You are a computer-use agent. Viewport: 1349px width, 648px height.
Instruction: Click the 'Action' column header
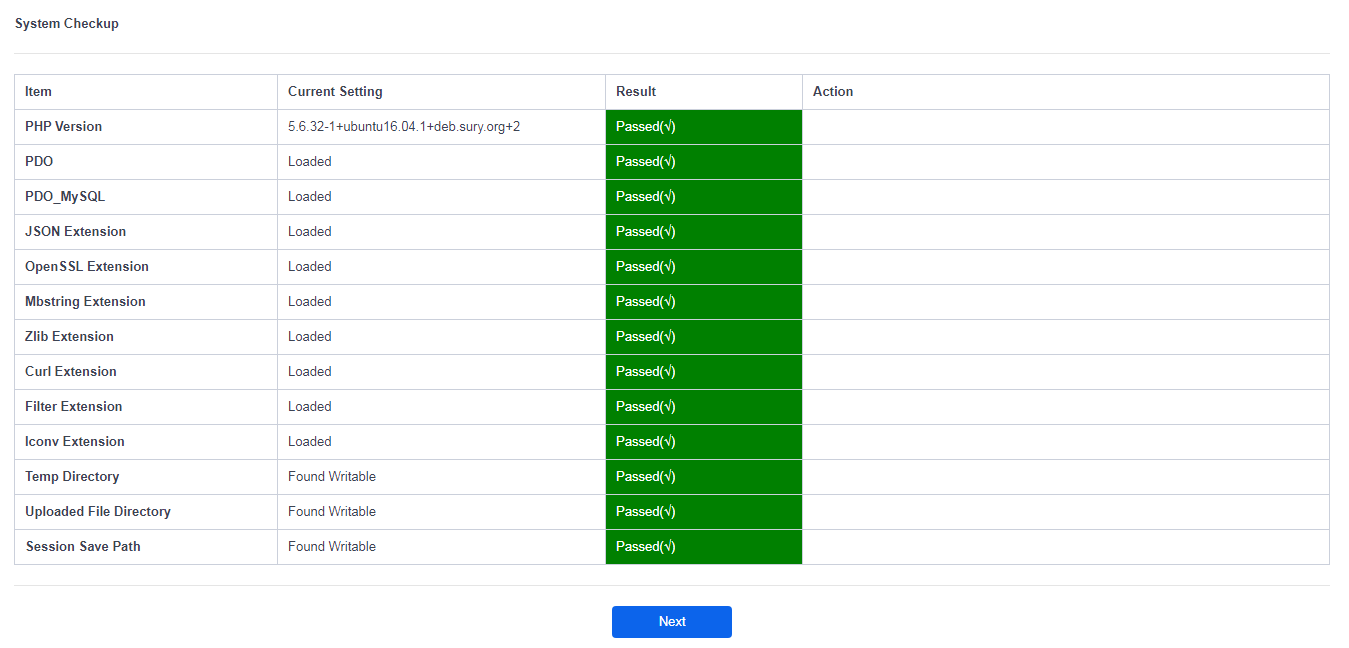click(x=833, y=91)
